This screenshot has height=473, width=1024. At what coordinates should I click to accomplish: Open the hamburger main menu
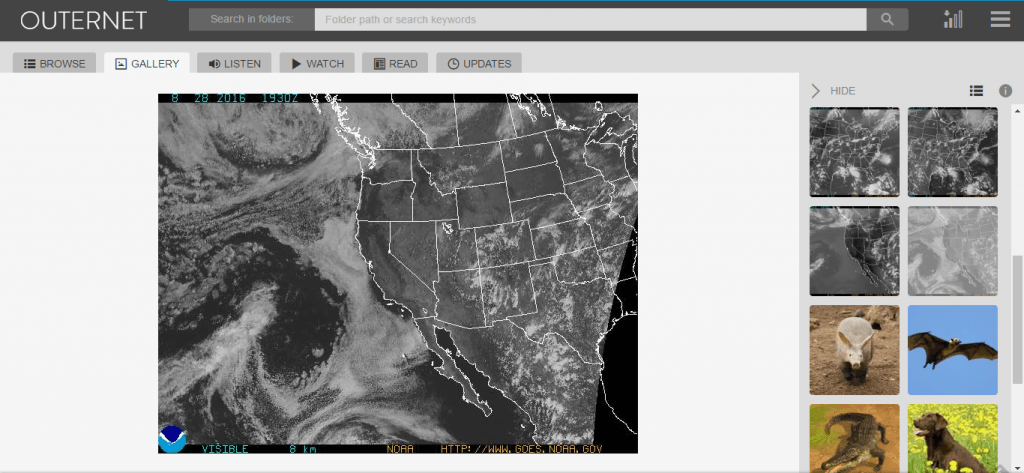(x=999, y=19)
